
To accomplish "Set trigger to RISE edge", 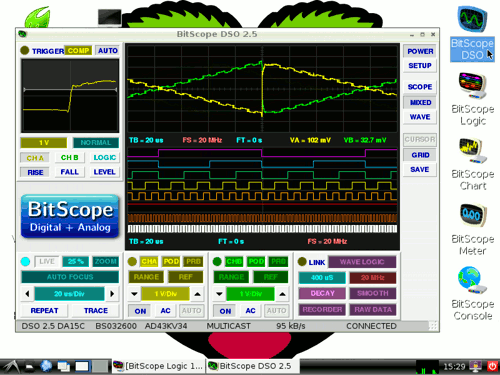I will 35,172.
